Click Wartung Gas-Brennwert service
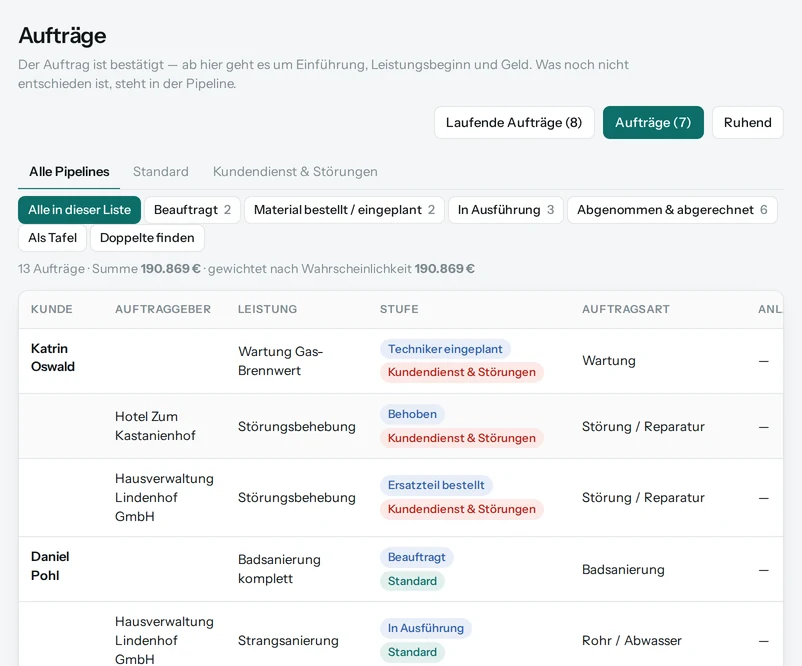Viewport: 802px width, 666px height. tap(280, 361)
